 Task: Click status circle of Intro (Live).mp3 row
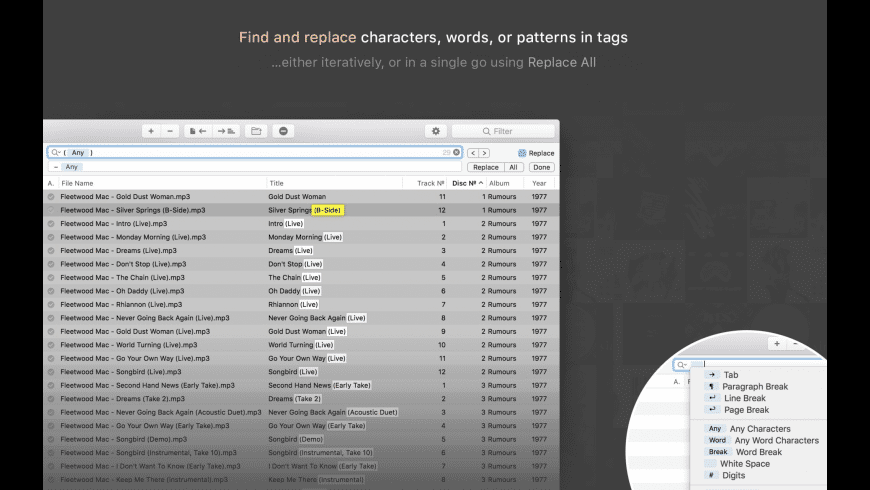point(51,224)
